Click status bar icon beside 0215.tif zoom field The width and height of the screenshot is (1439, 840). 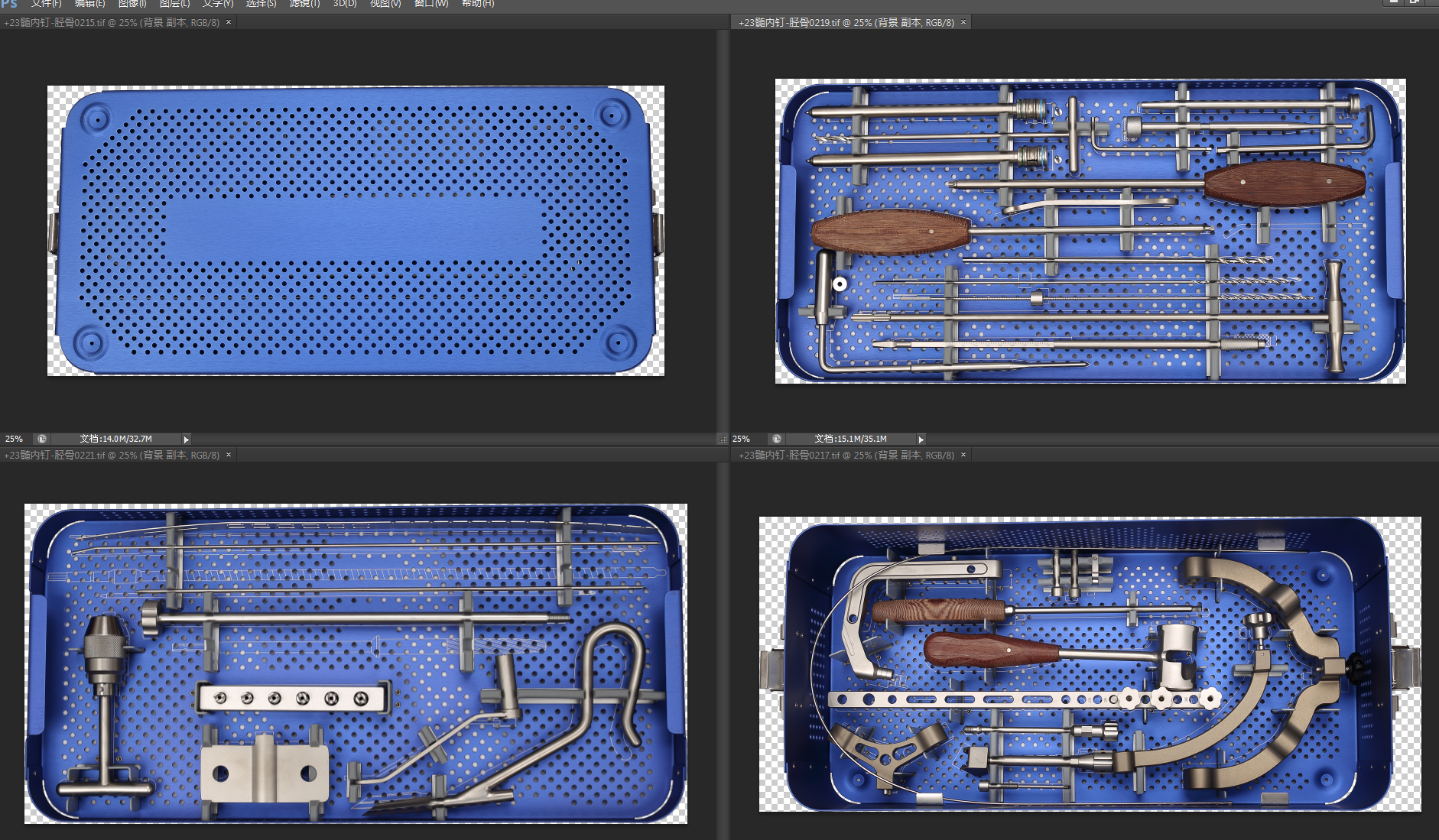click(x=42, y=439)
